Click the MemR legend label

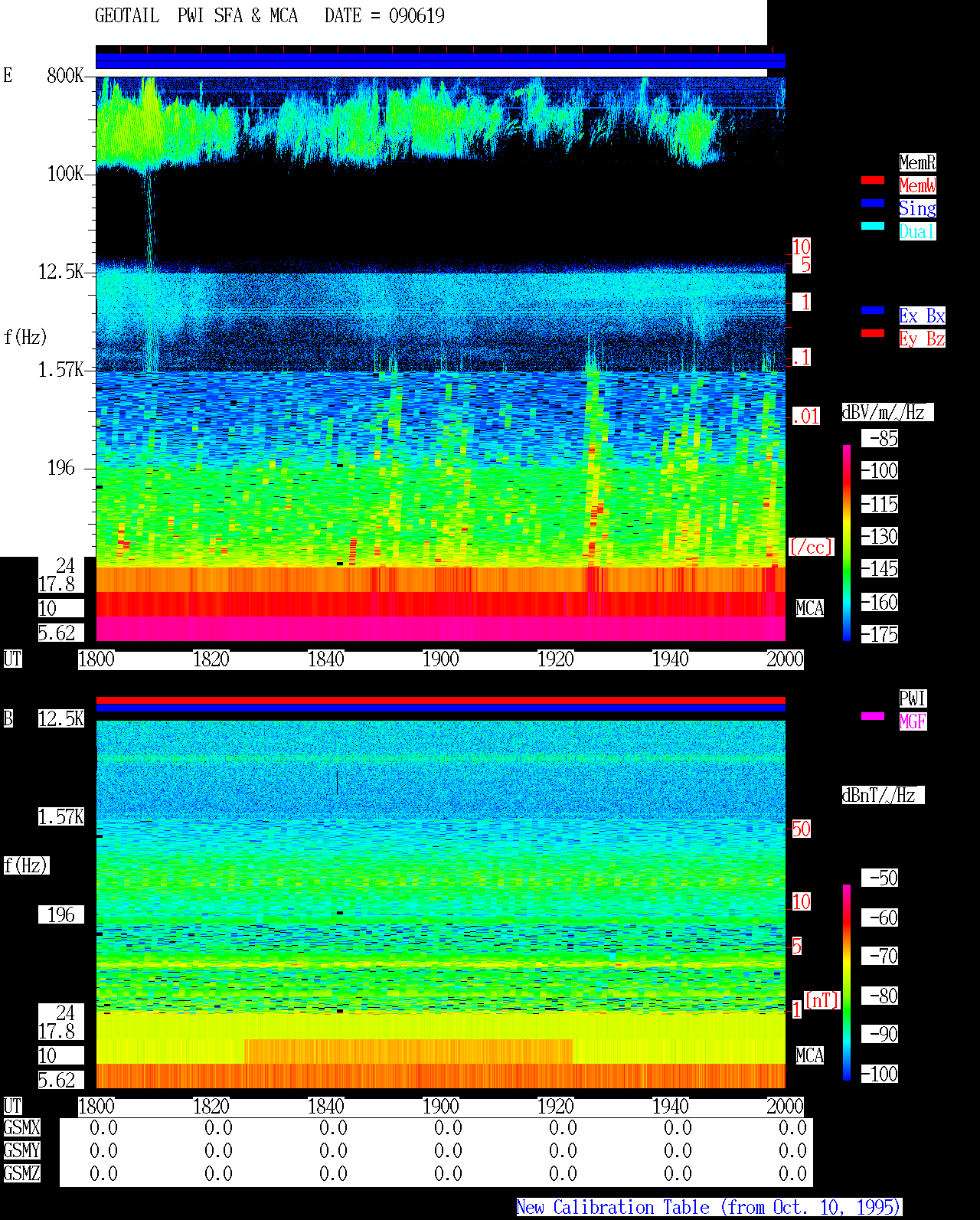[x=917, y=162]
